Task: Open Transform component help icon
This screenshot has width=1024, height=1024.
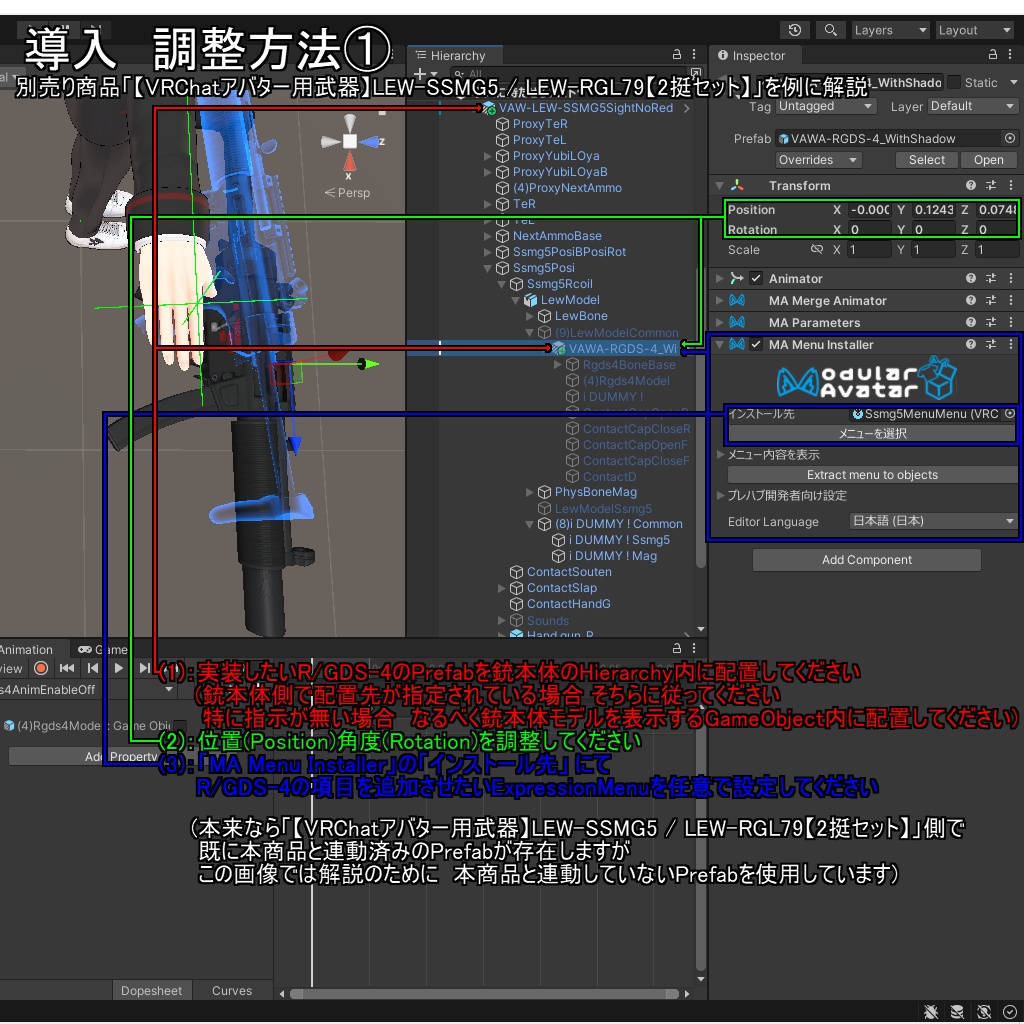Action: click(x=970, y=185)
